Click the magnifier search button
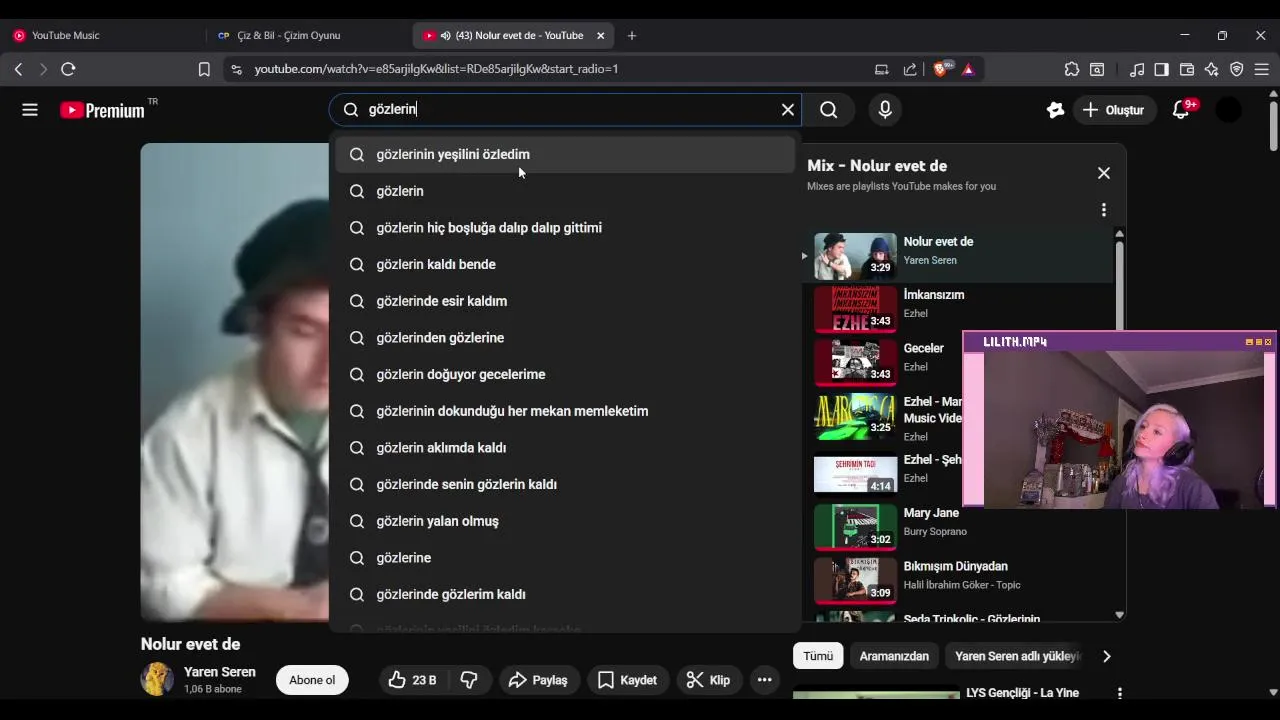 tap(829, 110)
